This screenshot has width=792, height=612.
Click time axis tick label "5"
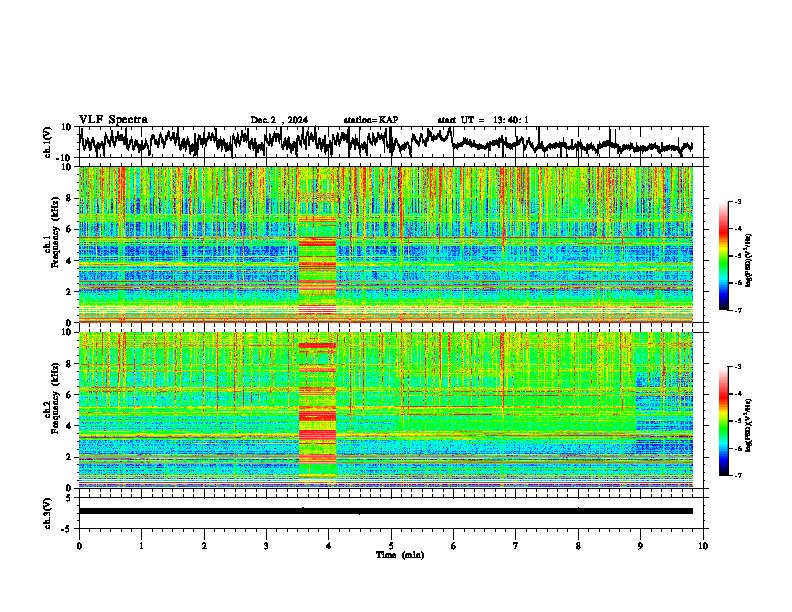[391, 546]
